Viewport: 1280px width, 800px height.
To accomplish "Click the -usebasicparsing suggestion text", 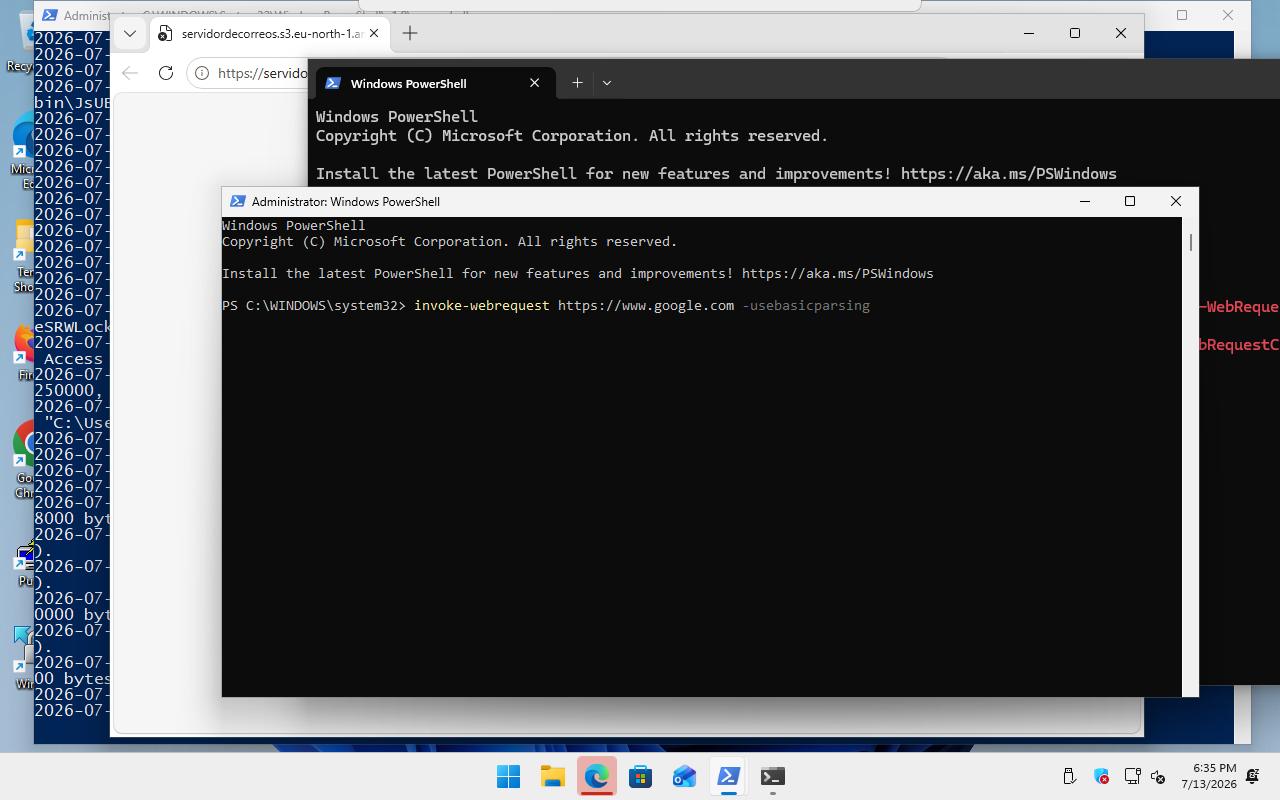I will coord(806,305).
